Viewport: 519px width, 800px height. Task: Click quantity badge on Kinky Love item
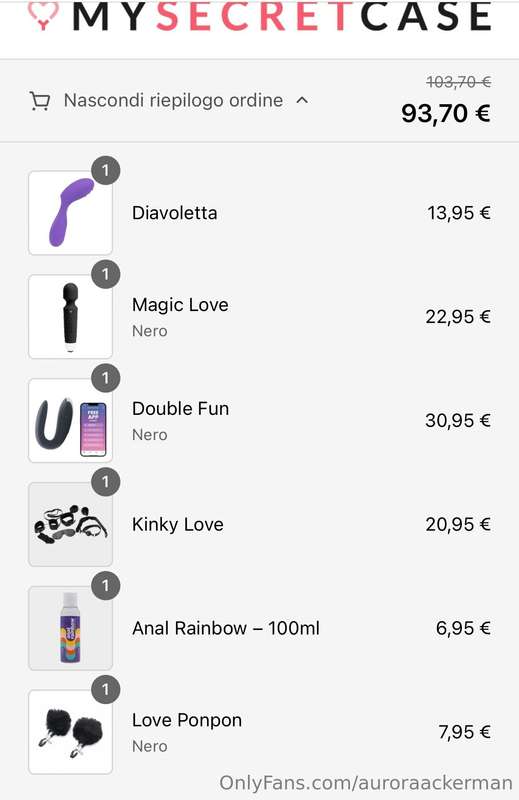(106, 482)
